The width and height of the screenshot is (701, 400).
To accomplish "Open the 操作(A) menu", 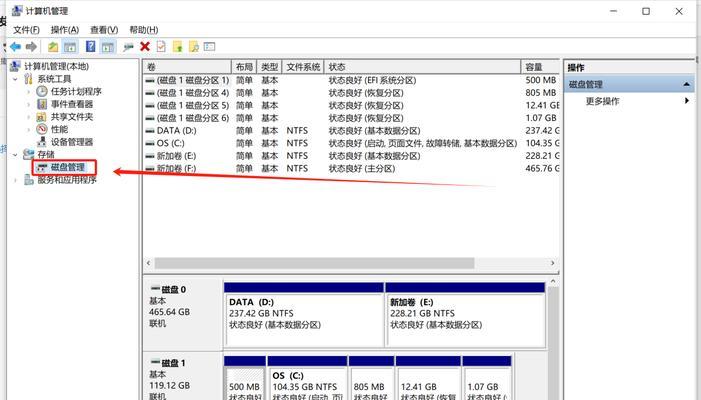I will [x=65, y=30].
